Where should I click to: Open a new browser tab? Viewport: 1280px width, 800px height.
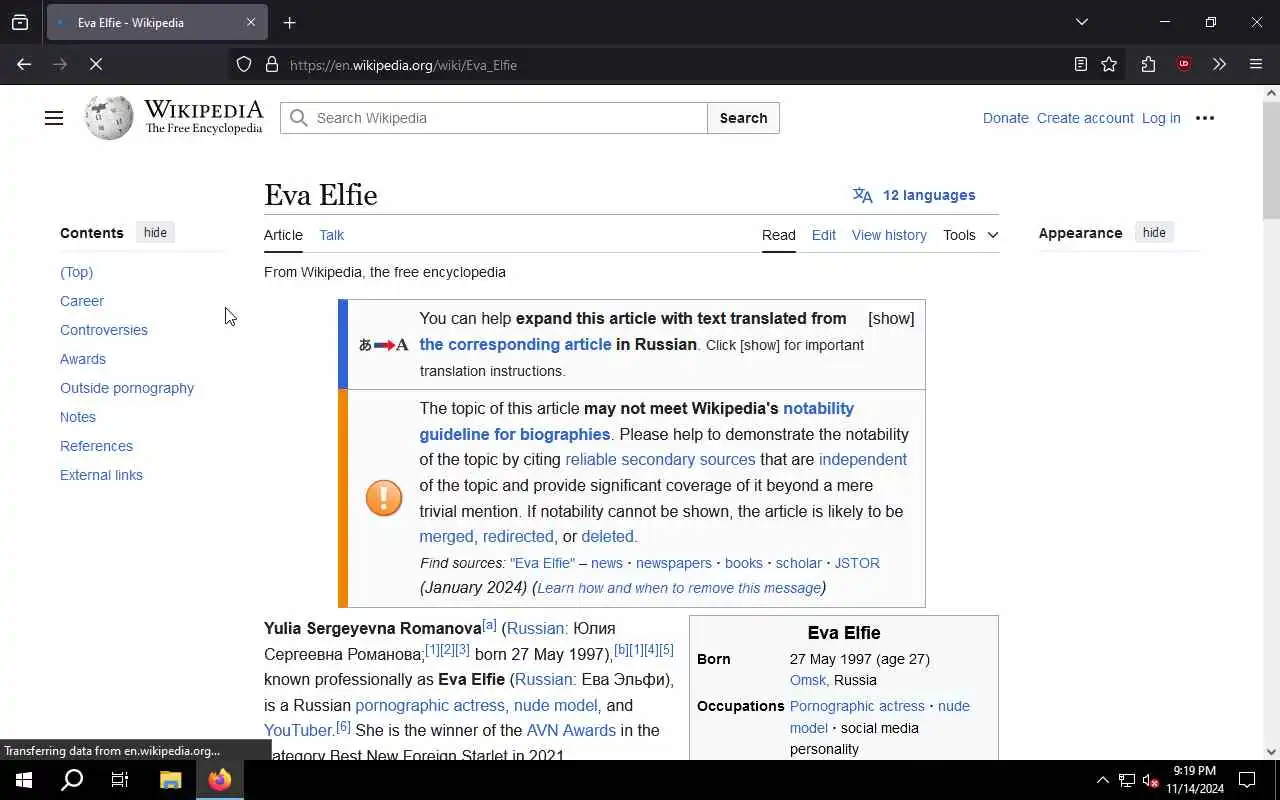point(290,22)
